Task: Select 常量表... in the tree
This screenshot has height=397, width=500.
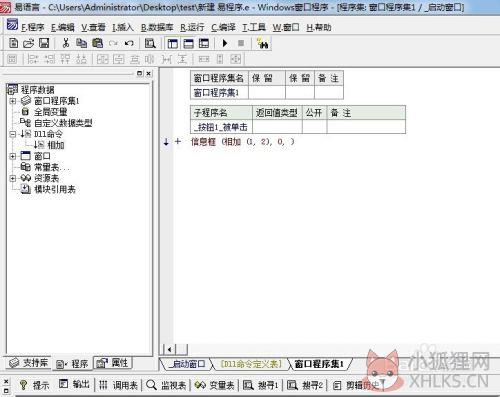Action: [52, 167]
